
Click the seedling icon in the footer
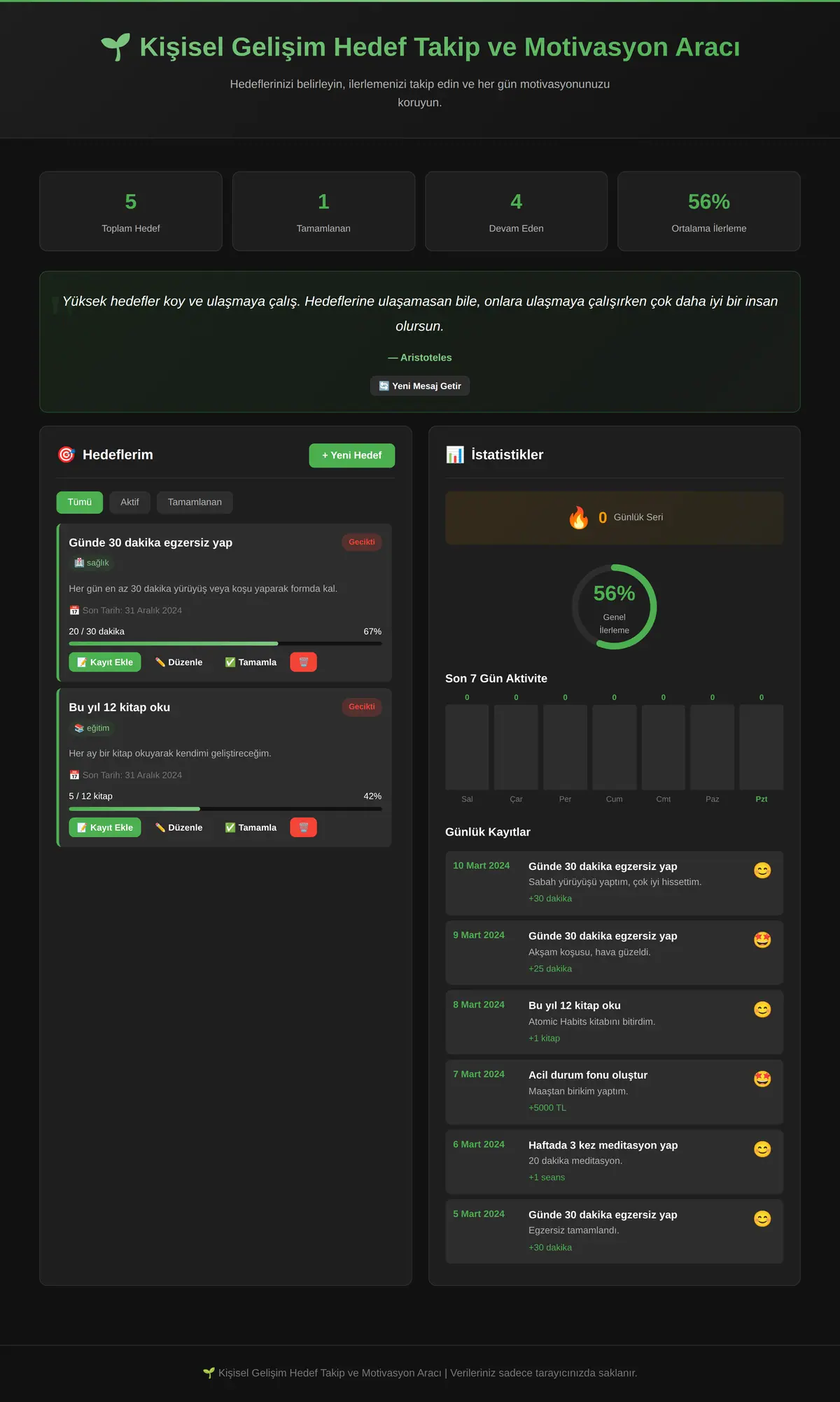[x=209, y=1373]
